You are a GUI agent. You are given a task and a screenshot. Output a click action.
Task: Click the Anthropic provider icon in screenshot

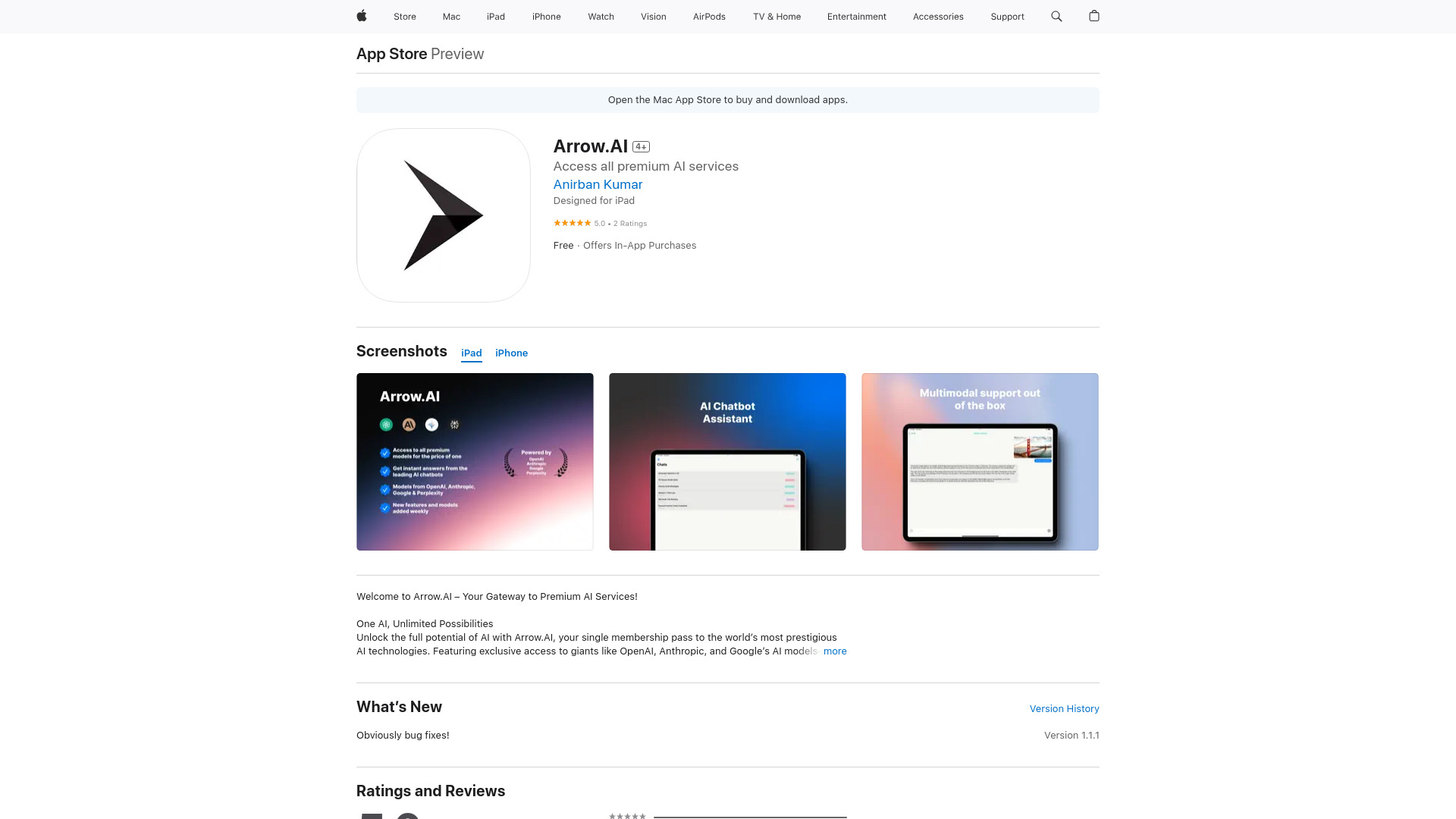[x=408, y=424]
